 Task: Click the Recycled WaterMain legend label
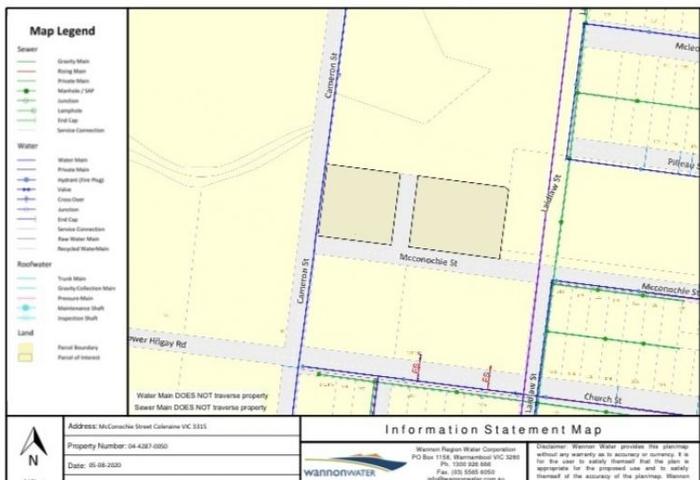pyautogui.click(x=83, y=249)
